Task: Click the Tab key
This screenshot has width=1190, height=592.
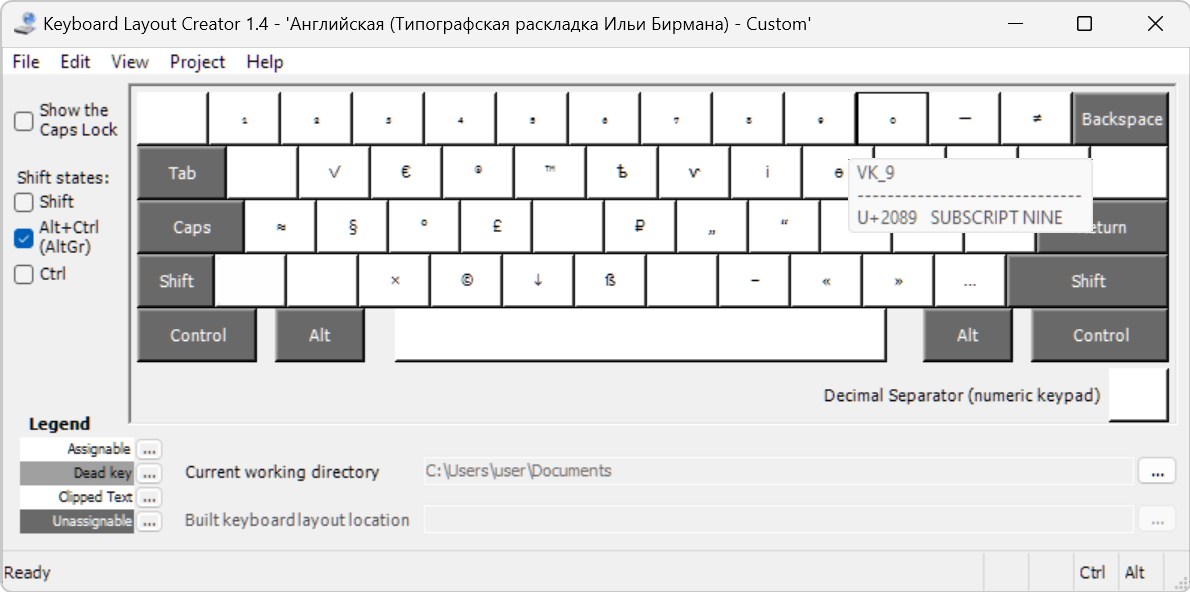Action: pyautogui.click(x=182, y=173)
